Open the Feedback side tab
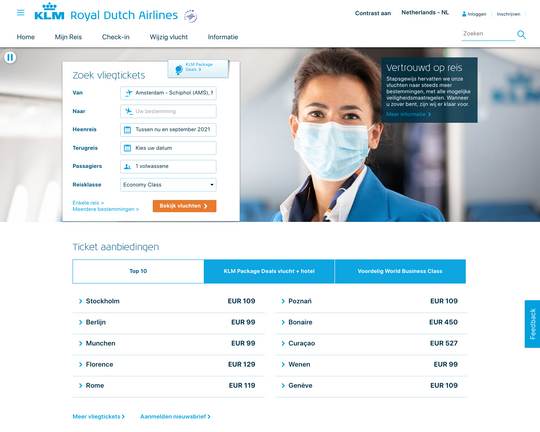The height and width of the screenshot is (432, 540). tap(532, 324)
